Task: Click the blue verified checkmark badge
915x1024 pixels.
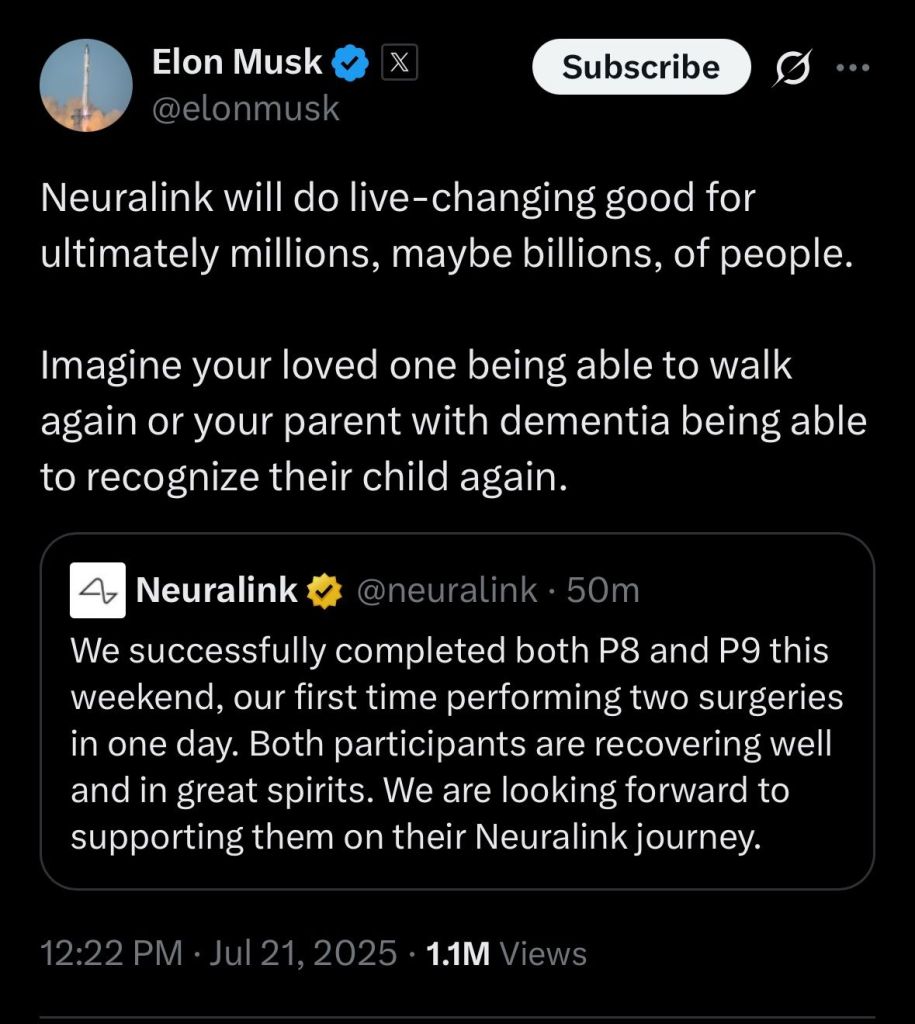Action: (351, 64)
